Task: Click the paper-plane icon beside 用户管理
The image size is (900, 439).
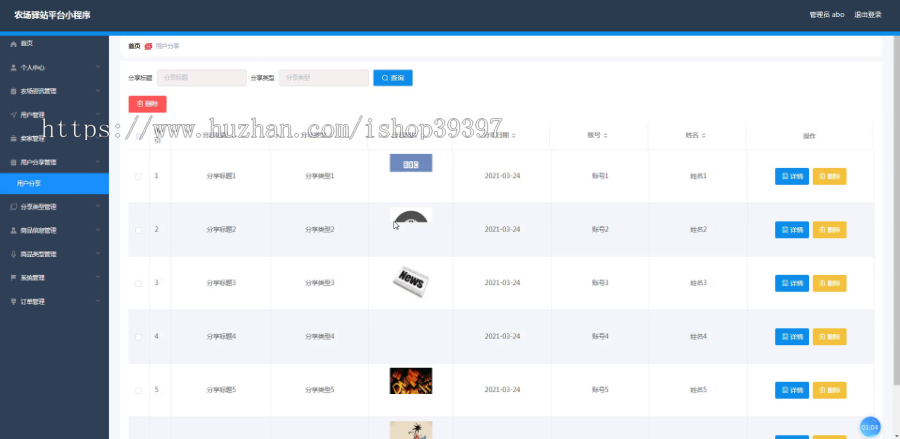Action: [x=13, y=115]
